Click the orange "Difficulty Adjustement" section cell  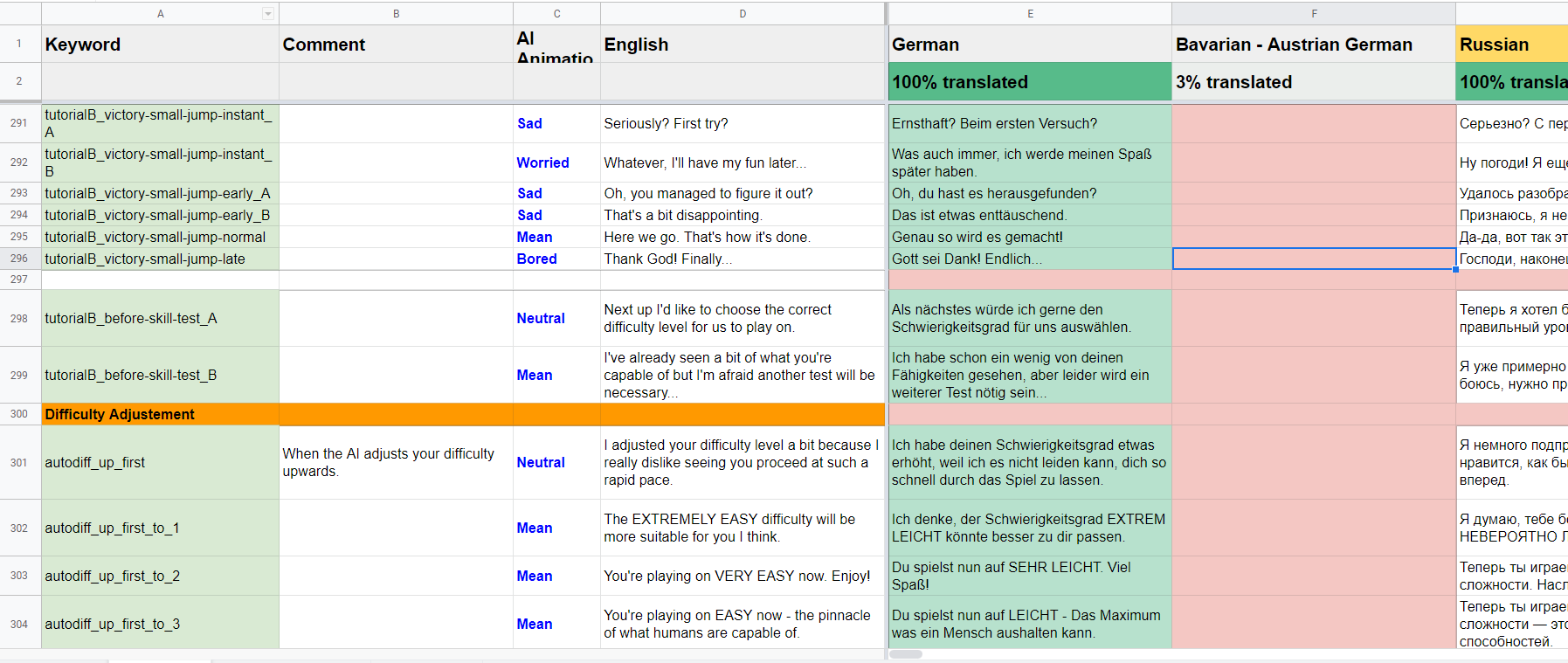point(160,414)
